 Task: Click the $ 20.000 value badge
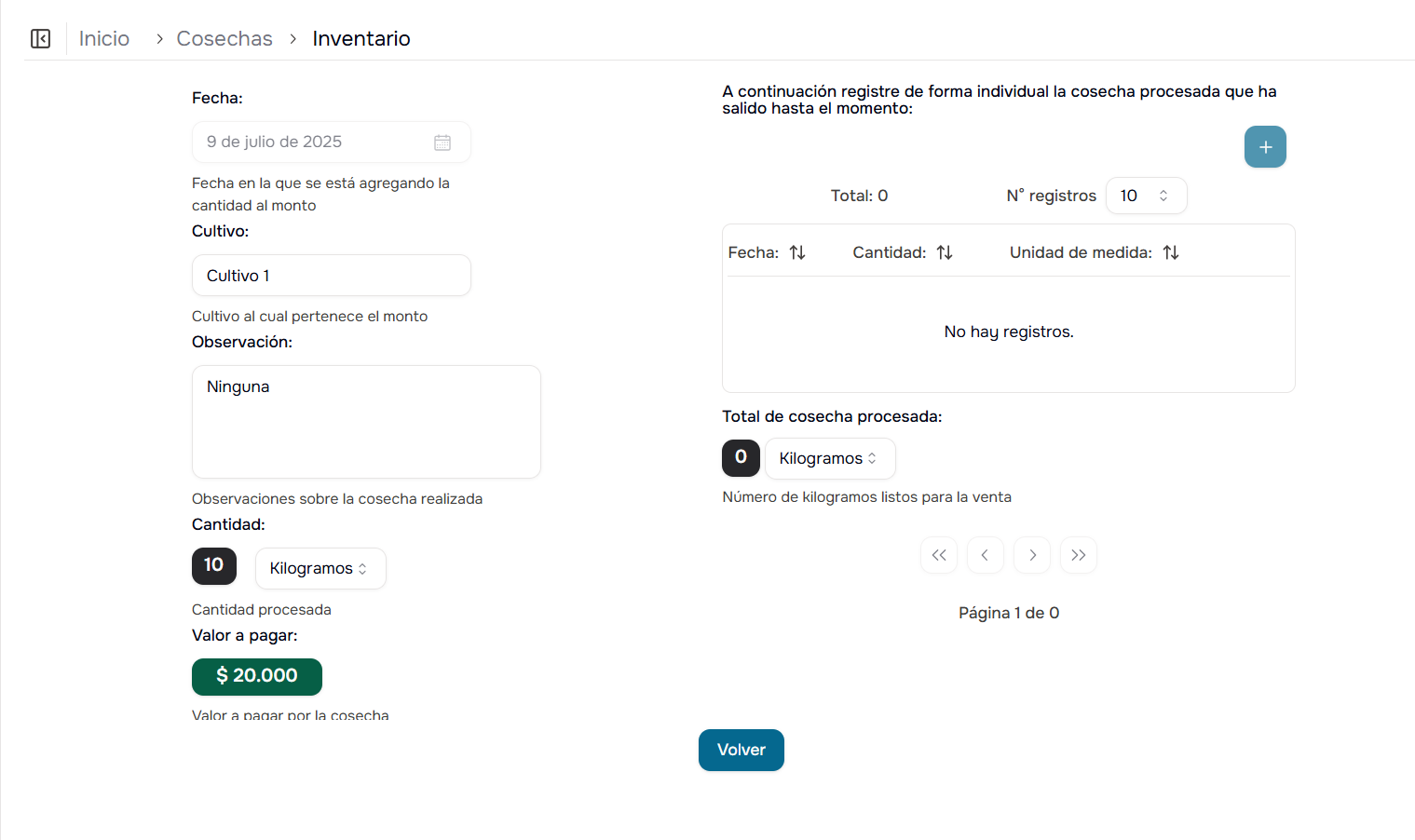pos(256,676)
